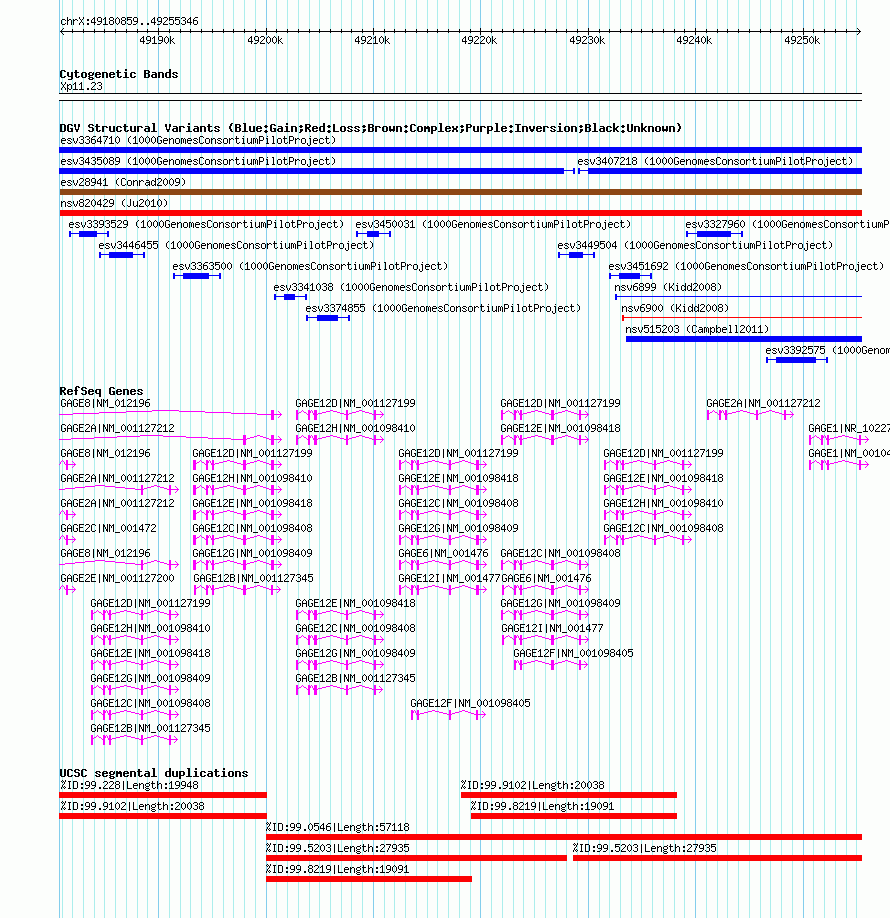The image size is (890, 918).
Task: Click the nsv515203 (Campbell2011) label
Action: pyautogui.click(x=697, y=330)
